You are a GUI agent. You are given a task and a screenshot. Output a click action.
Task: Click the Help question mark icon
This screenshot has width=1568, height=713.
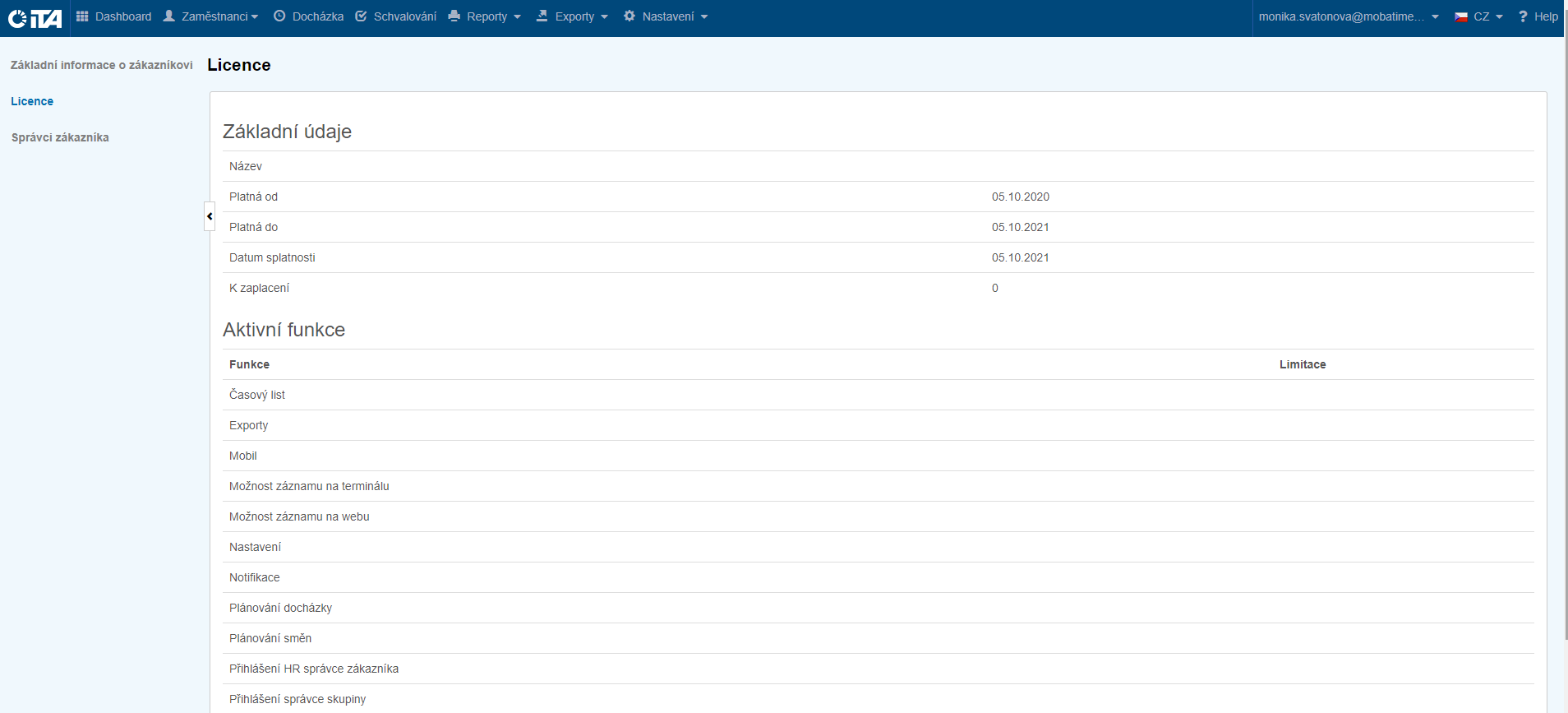pyautogui.click(x=1523, y=16)
